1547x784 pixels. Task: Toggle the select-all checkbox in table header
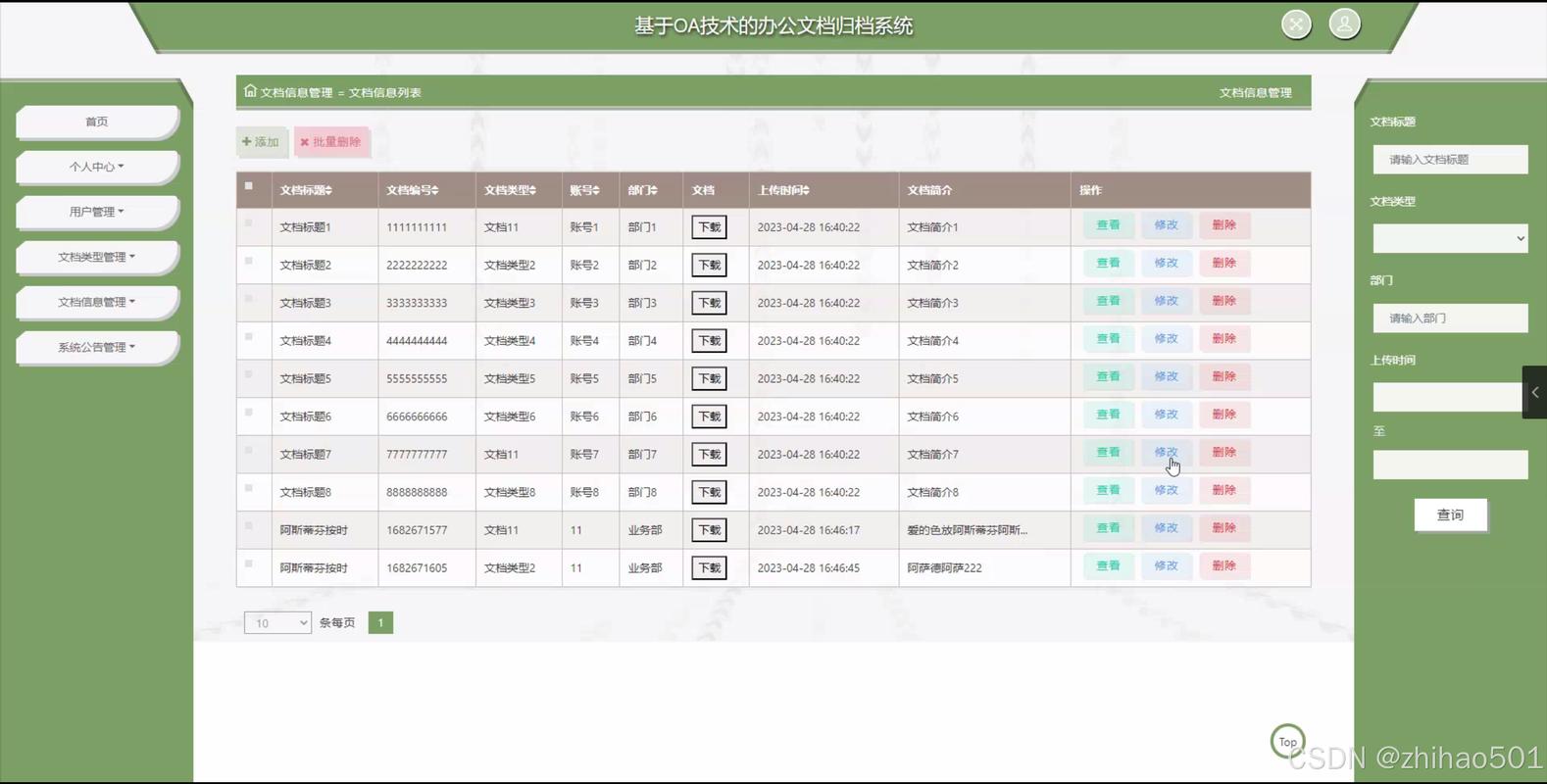249,186
